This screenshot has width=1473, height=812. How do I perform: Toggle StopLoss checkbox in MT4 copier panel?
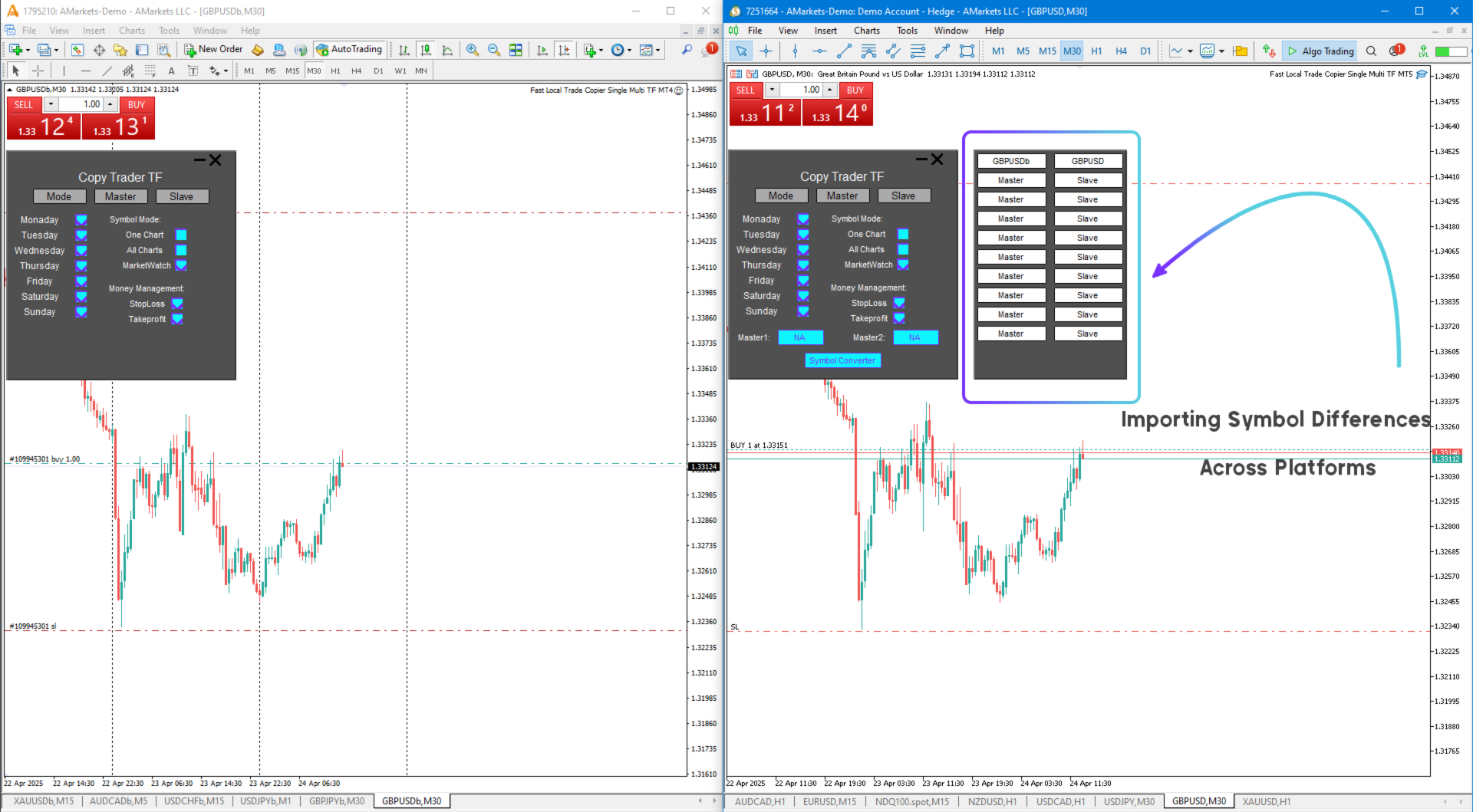pyautogui.click(x=177, y=304)
